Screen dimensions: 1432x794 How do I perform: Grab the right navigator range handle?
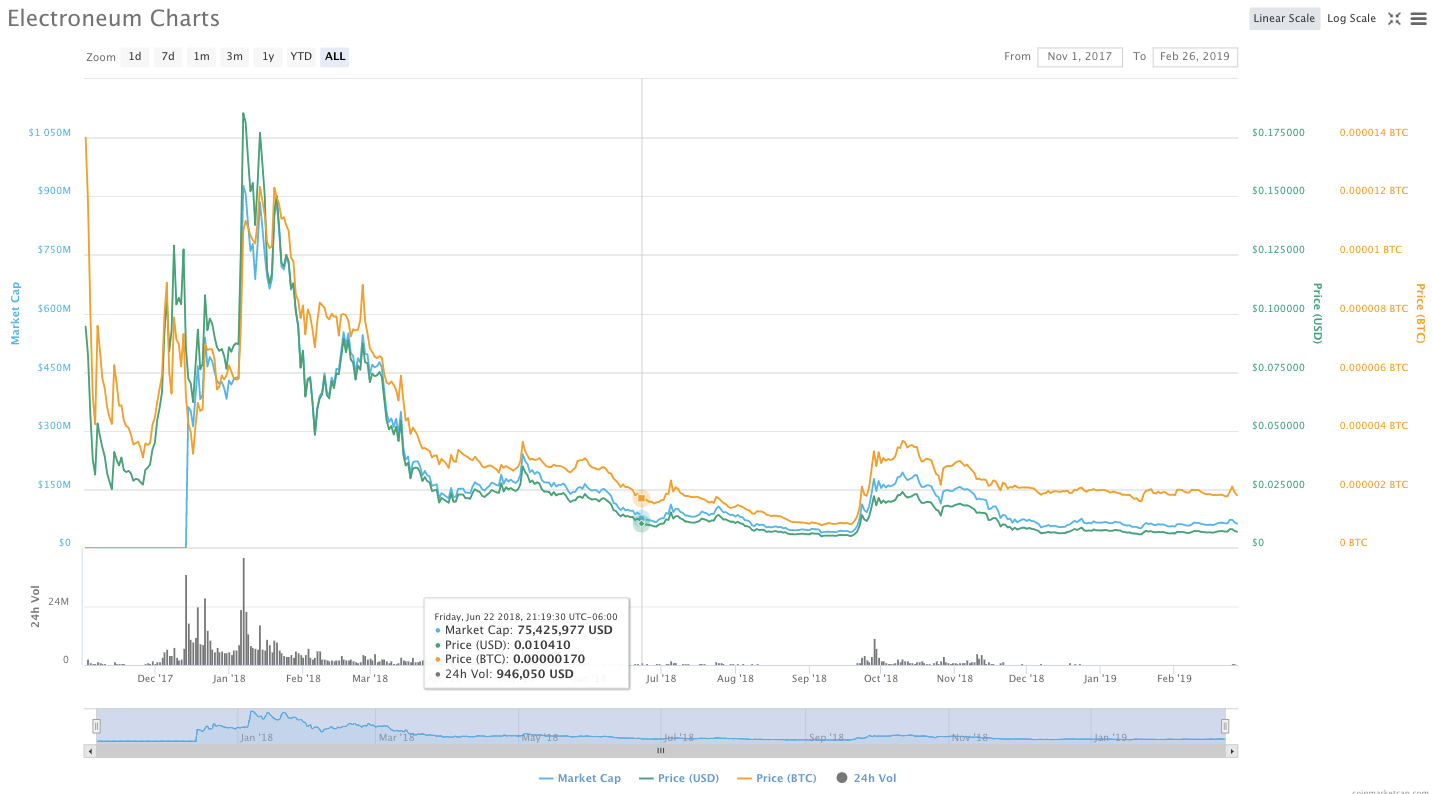tap(1225, 726)
